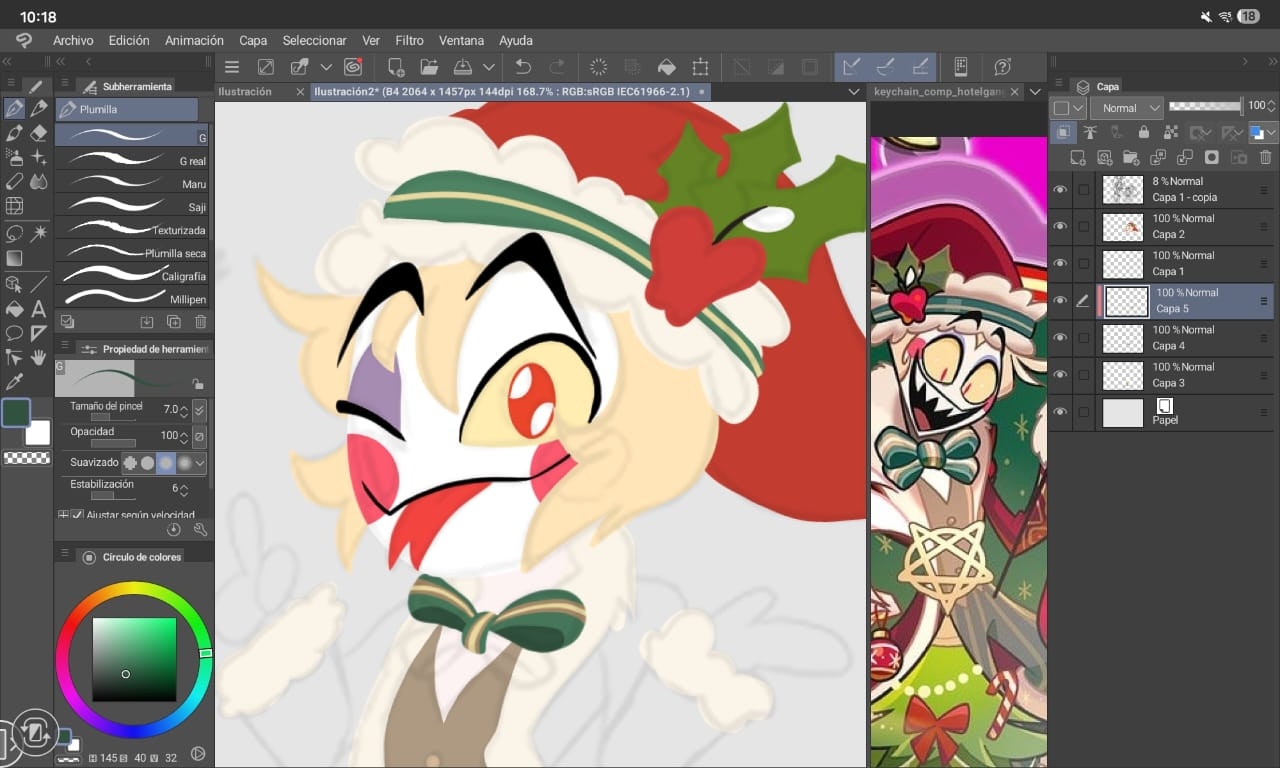
Task: Enable the checkbox on Capa 4
Action: (x=1083, y=338)
